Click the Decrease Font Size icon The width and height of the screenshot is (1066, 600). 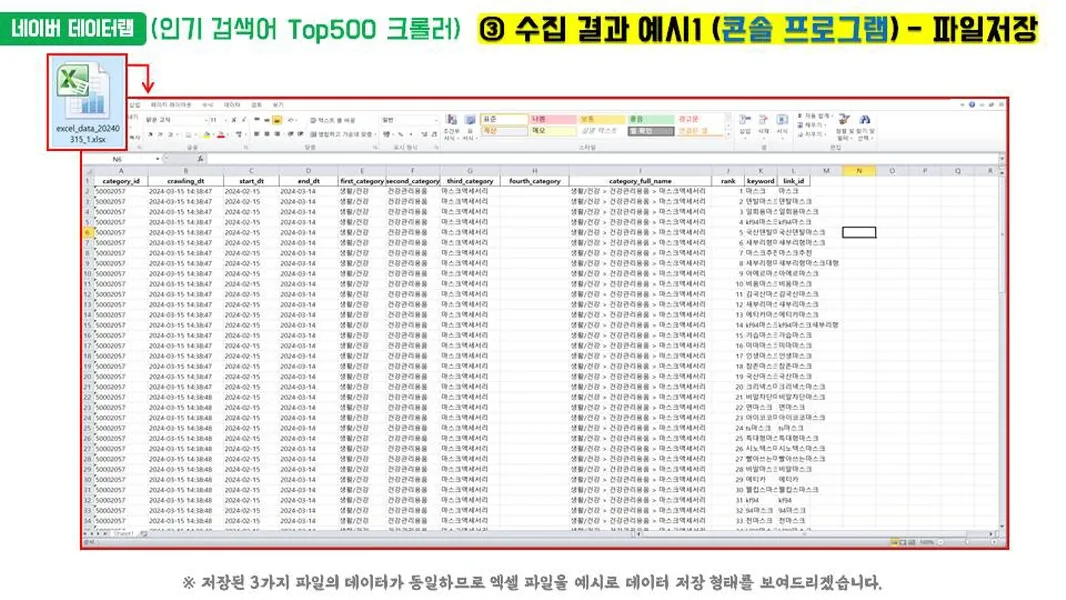(x=244, y=120)
